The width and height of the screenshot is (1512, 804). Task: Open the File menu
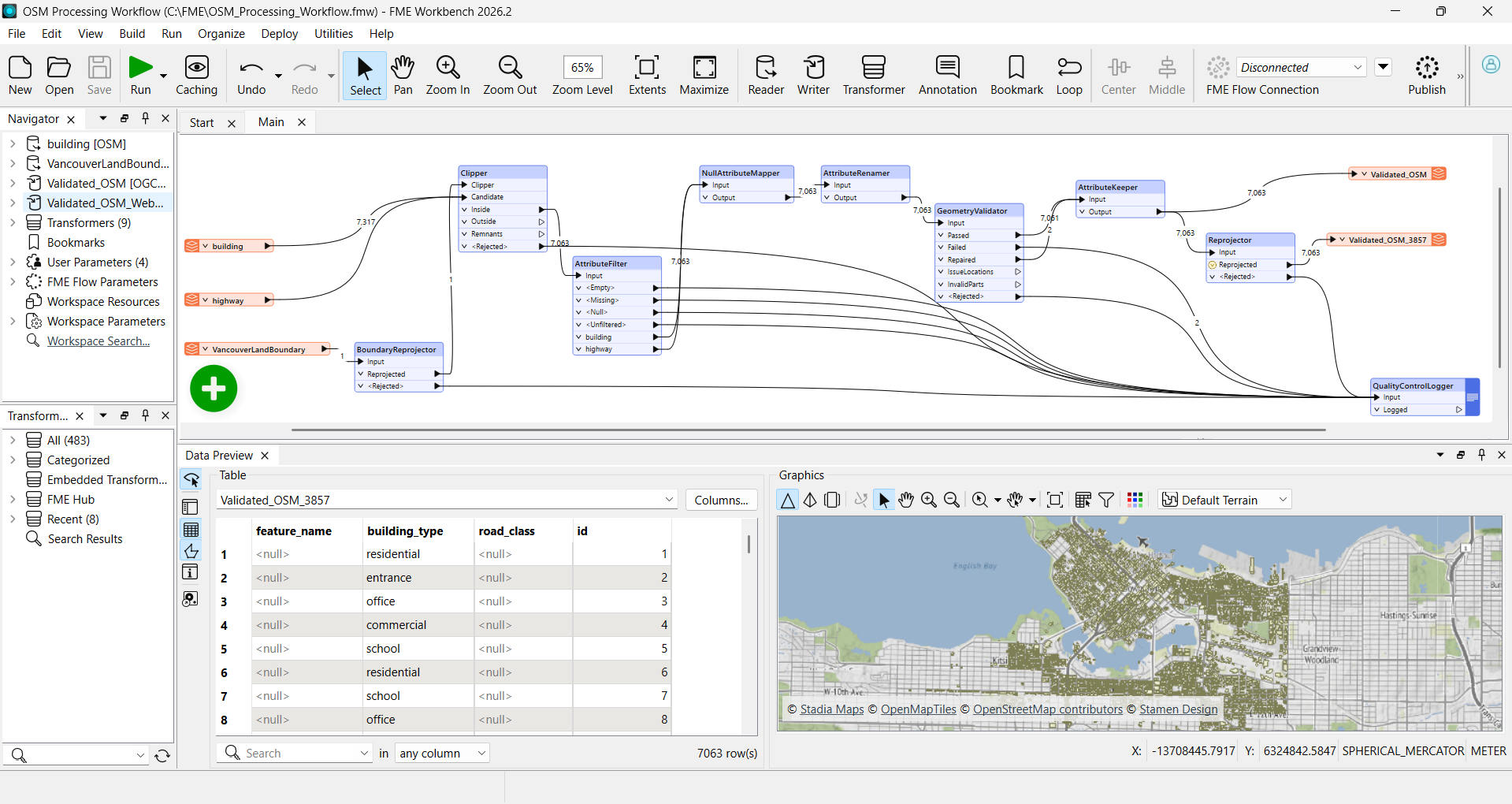(17, 34)
